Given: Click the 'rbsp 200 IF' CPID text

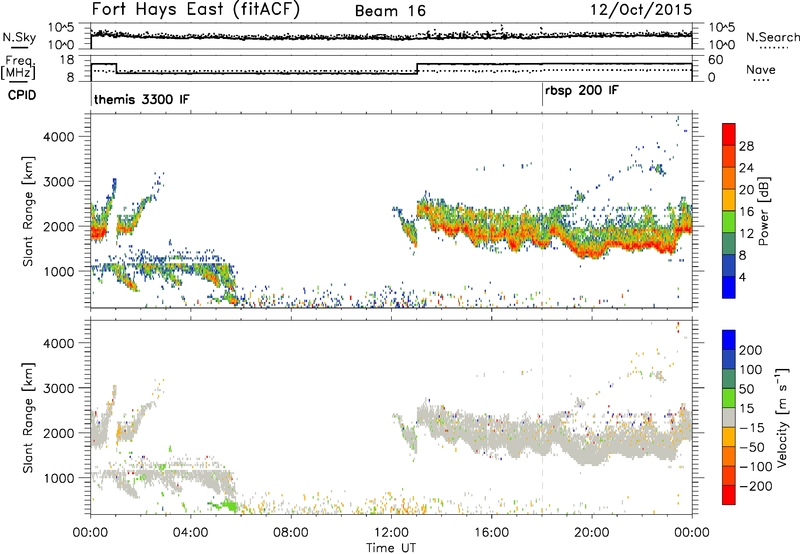Looking at the screenshot, I should (x=582, y=91).
